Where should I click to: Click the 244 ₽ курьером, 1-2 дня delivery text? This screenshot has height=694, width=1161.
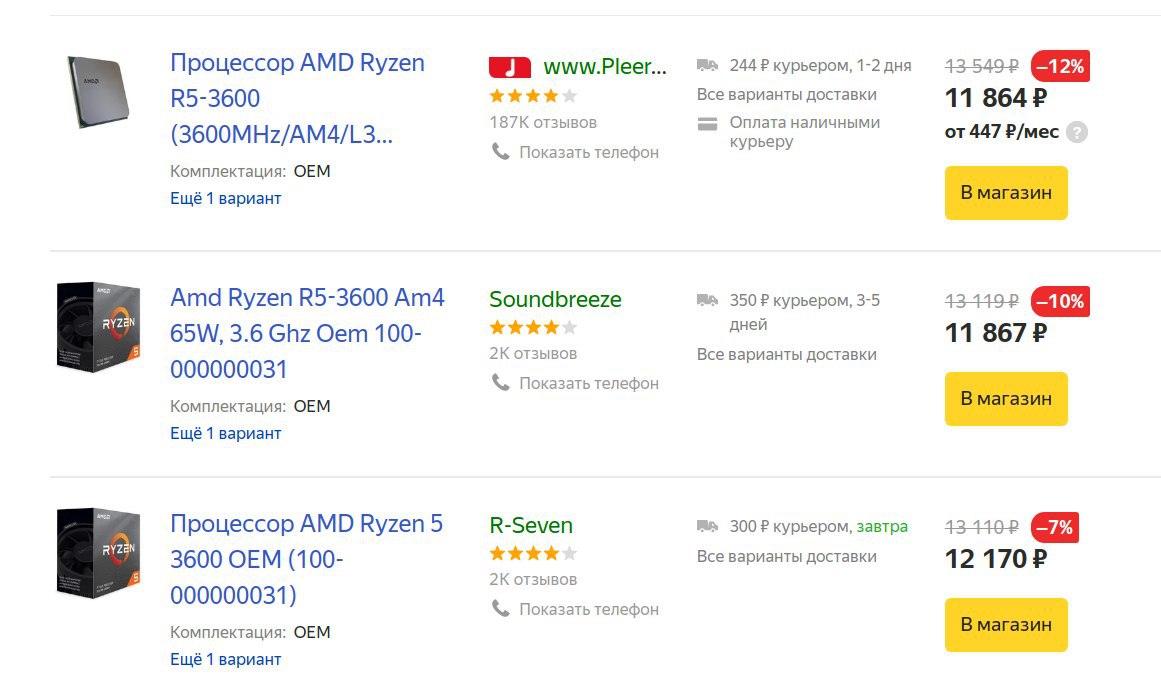(820, 65)
